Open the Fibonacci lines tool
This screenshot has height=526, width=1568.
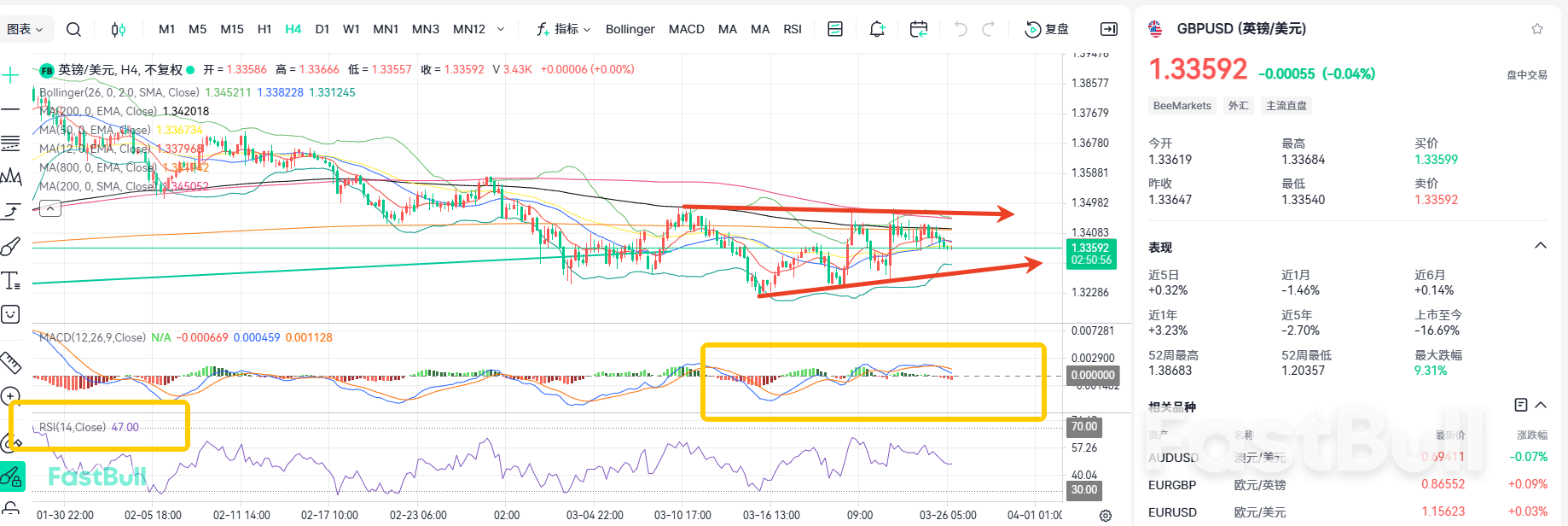[x=10, y=143]
